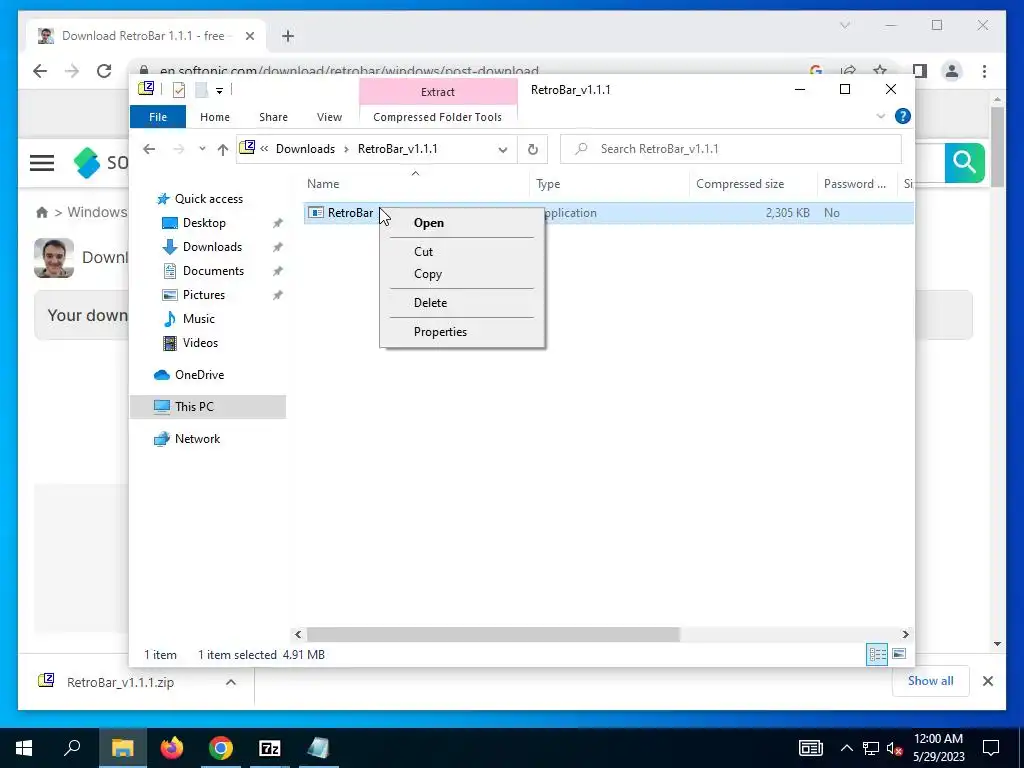Choose Copy in the context menu
This screenshot has width=1024, height=768.
[428, 274]
